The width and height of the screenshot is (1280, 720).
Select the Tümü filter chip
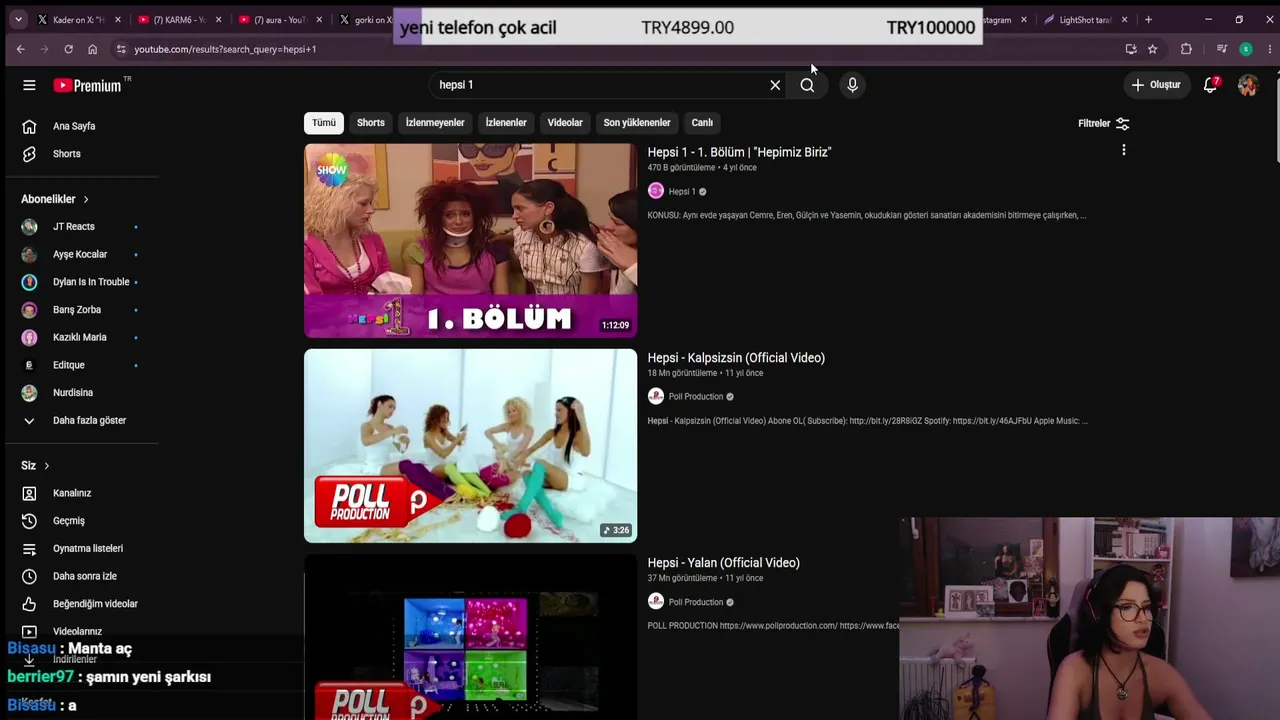[x=324, y=123]
